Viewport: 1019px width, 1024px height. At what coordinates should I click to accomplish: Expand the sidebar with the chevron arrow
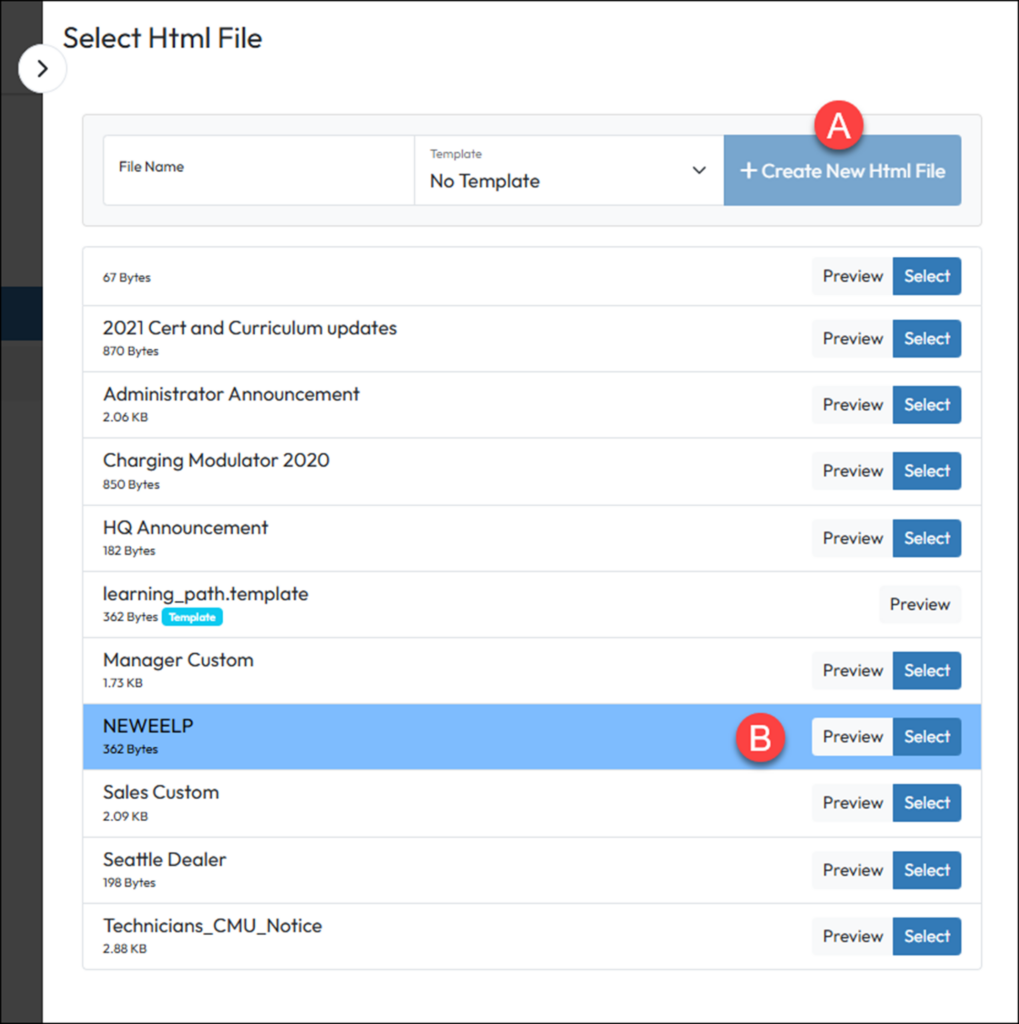coord(42,69)
